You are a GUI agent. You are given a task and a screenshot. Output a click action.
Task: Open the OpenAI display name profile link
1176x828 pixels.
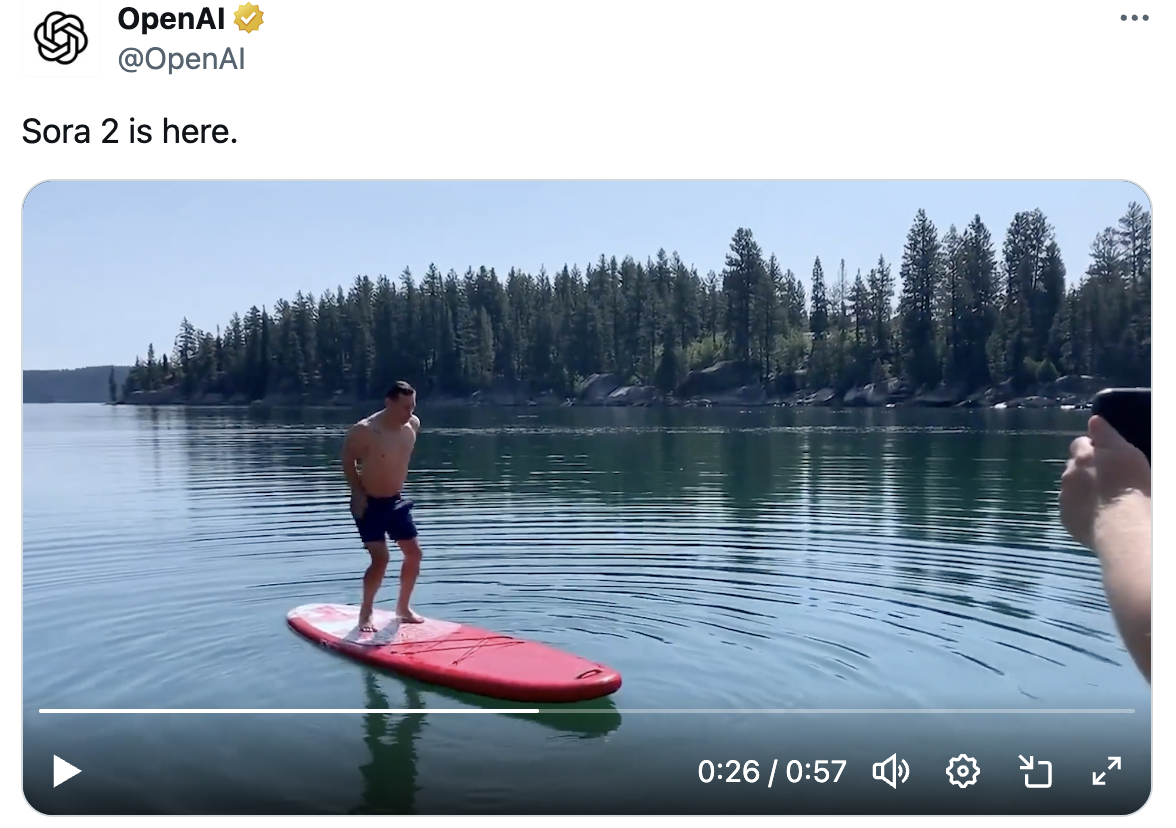coord(171,18)
